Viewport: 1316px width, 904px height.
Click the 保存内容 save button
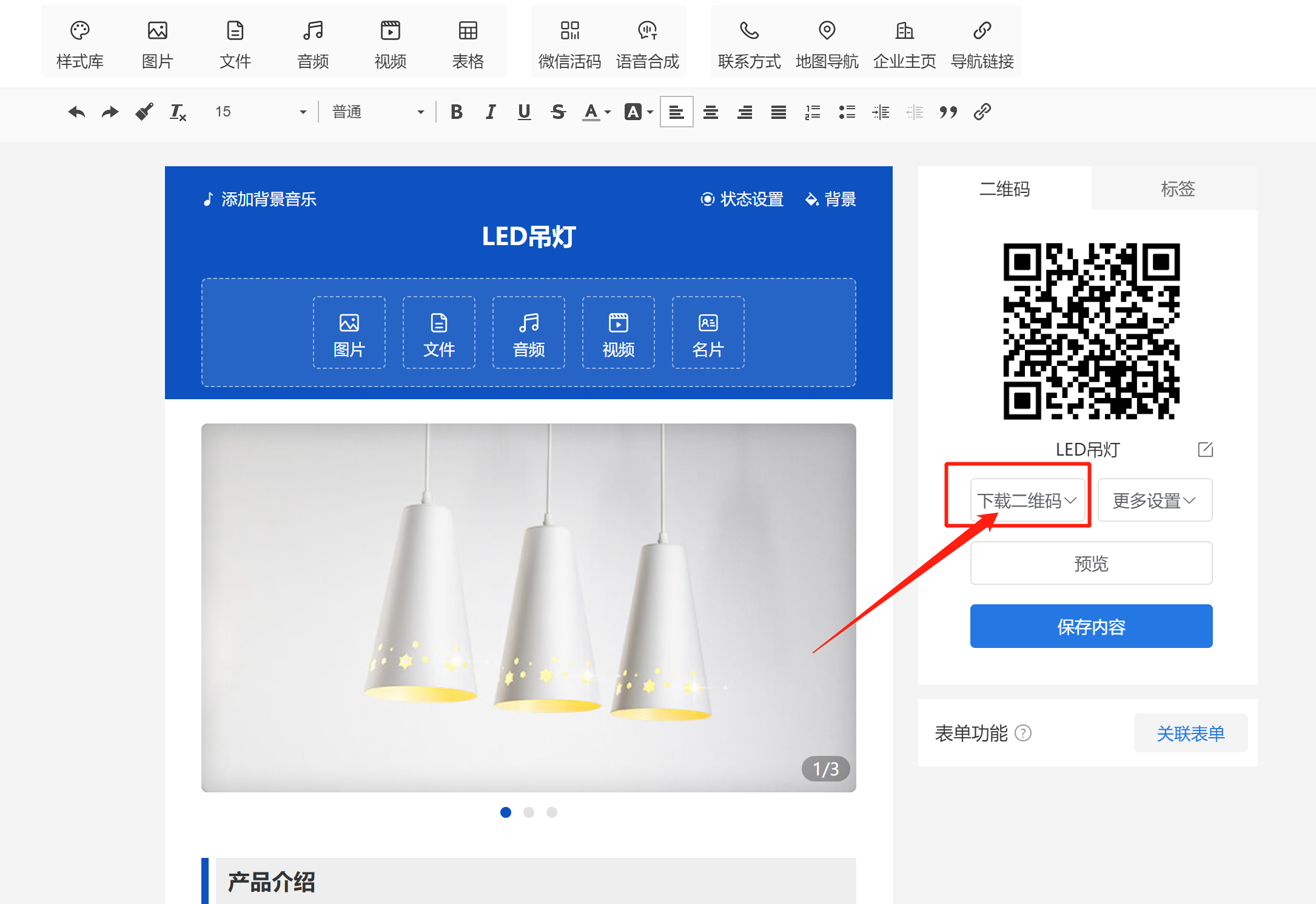click(1091, 626)
